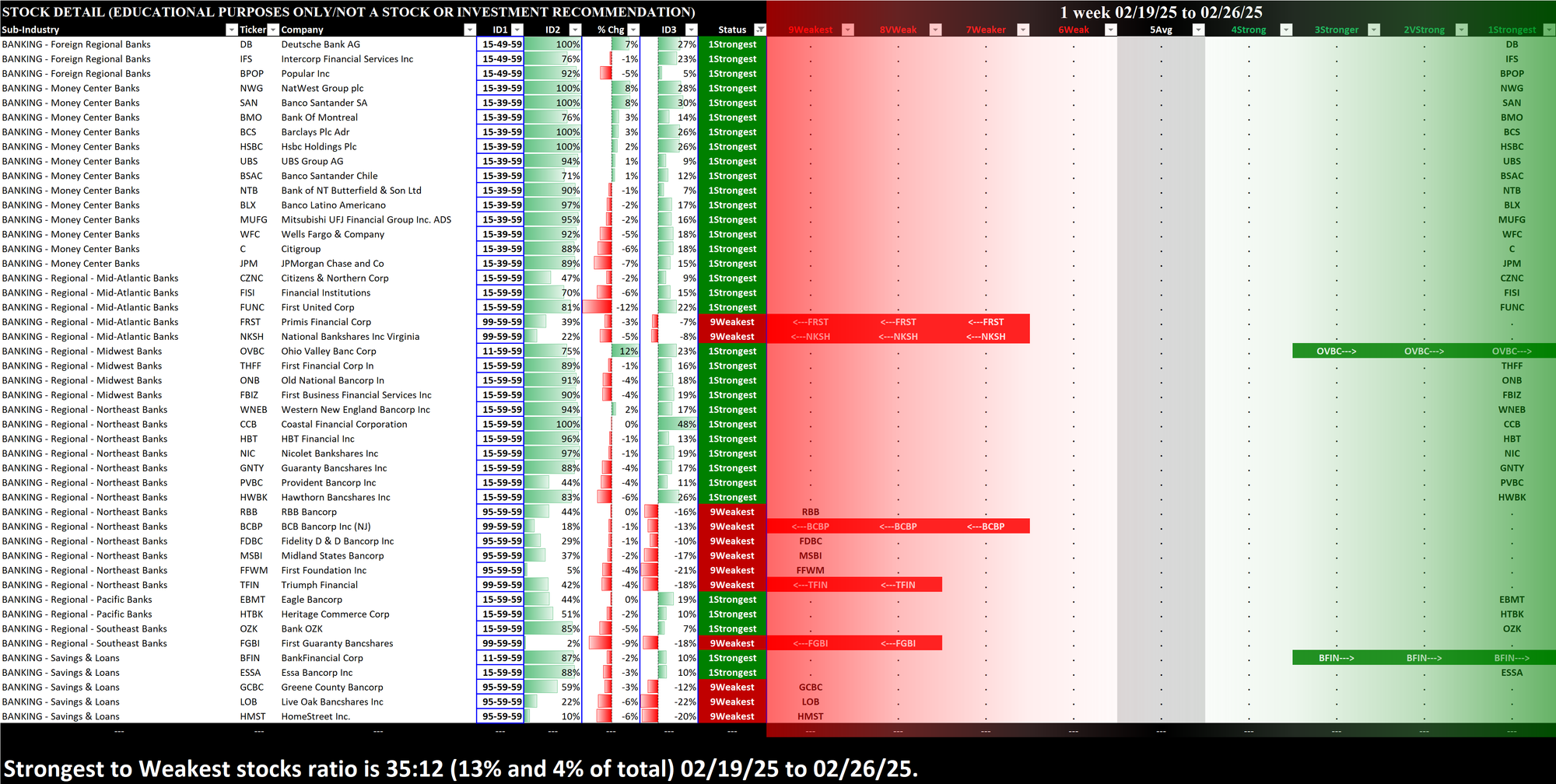Open the Ticker column filter dropdown
The width and height of the screenshot is (1556, 784).
pos(273,30)
